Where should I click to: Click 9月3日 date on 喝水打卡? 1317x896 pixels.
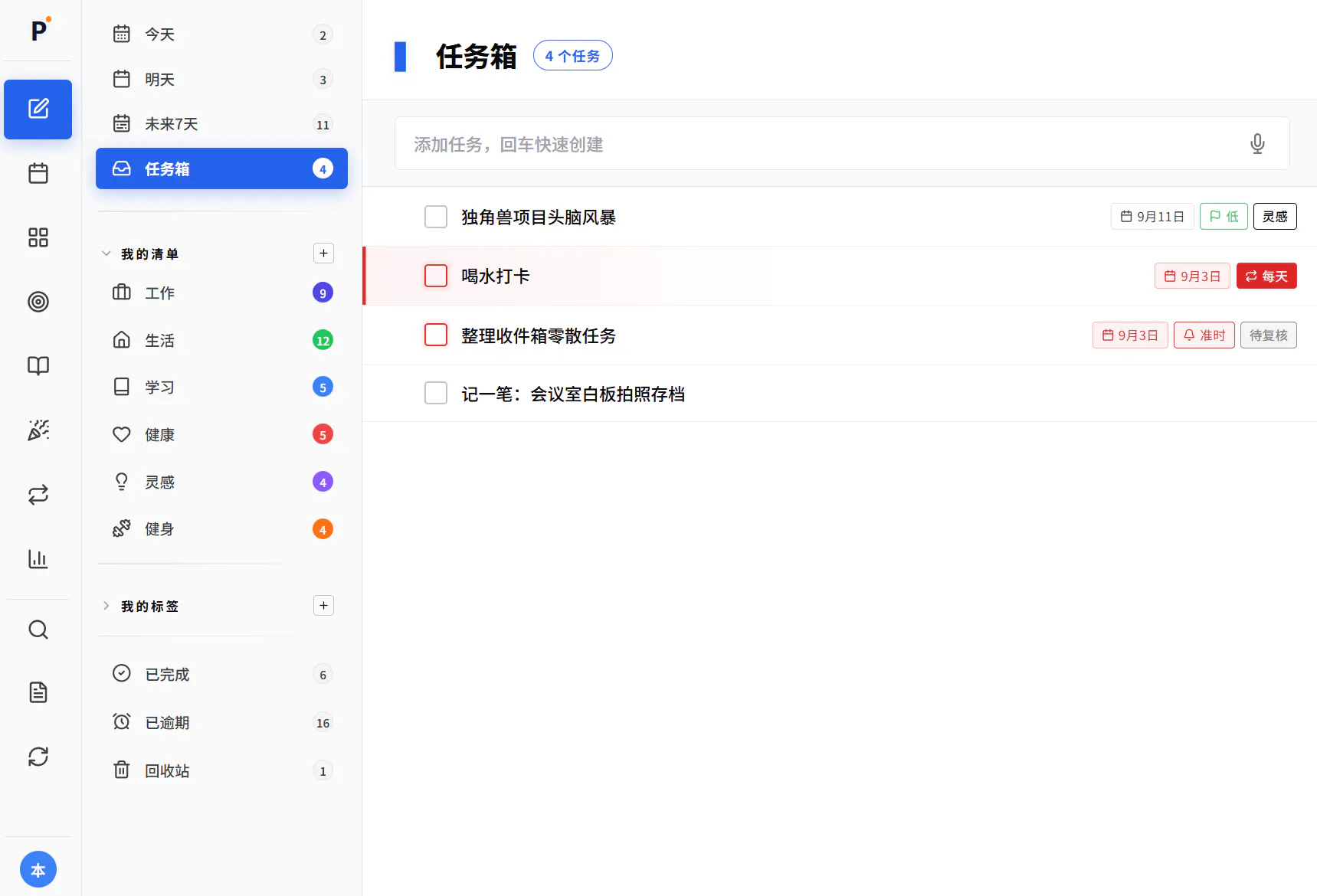[x=1192, y=276]
